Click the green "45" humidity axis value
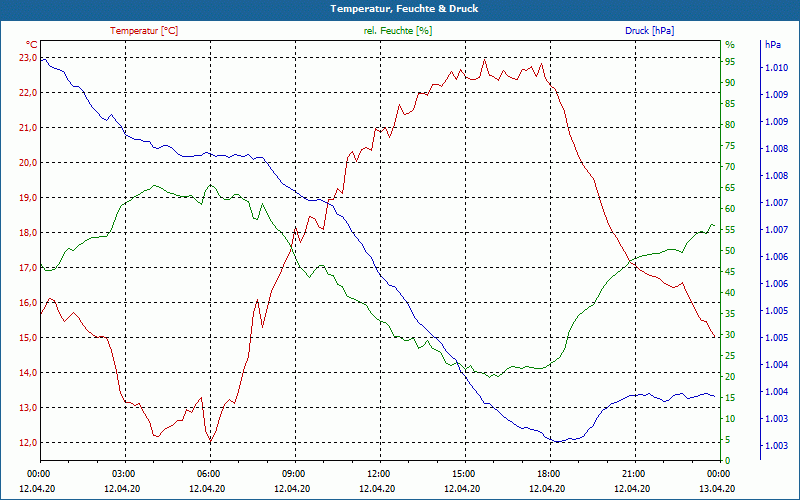 tap(730, 272)
